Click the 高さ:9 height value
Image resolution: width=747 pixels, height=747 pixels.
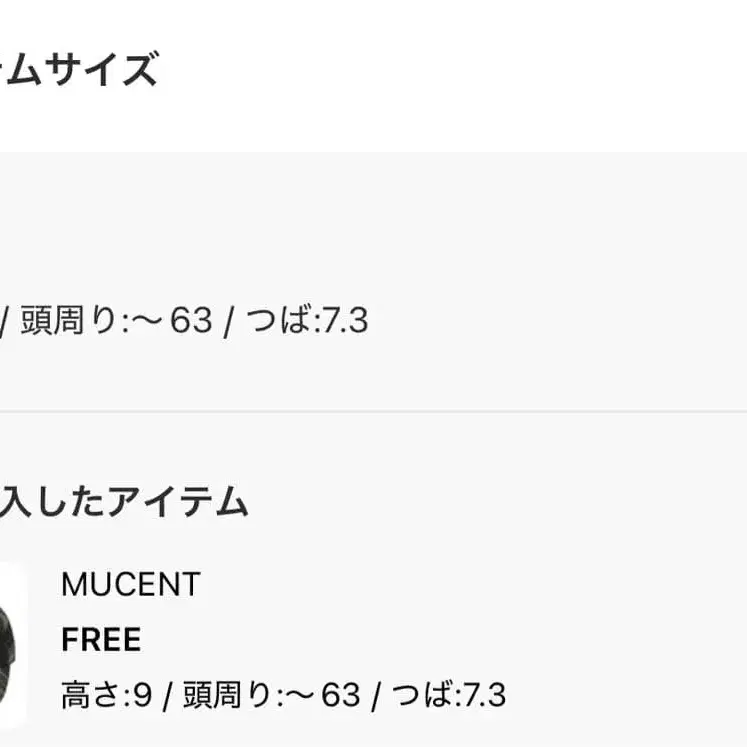point(106,694)
